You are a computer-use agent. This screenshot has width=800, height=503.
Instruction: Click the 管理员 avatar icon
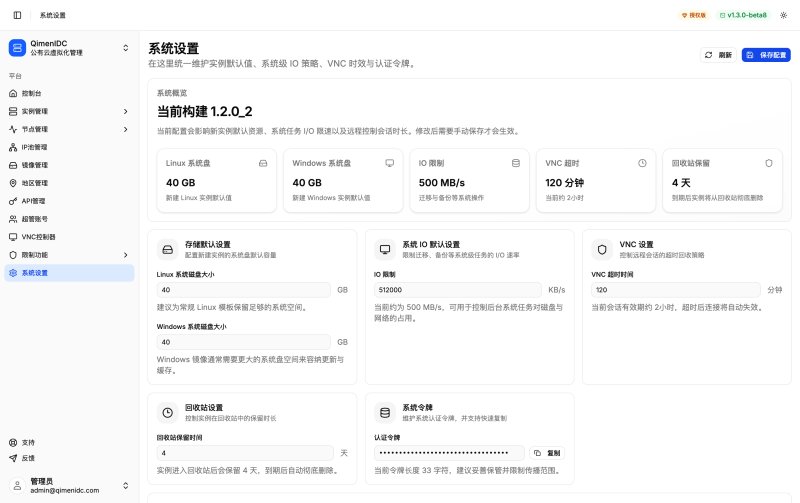tap(17, 486)
